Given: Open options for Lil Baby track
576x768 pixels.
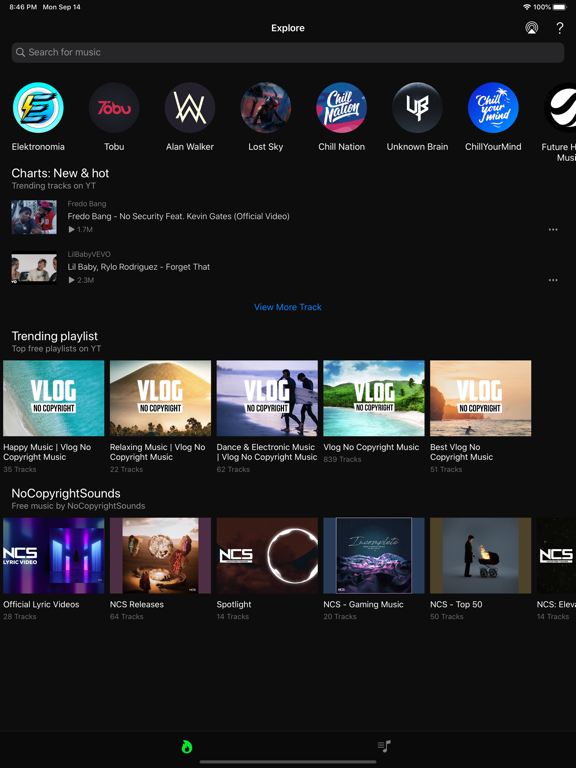Looking at the screenshot, I should coord(553,280).
